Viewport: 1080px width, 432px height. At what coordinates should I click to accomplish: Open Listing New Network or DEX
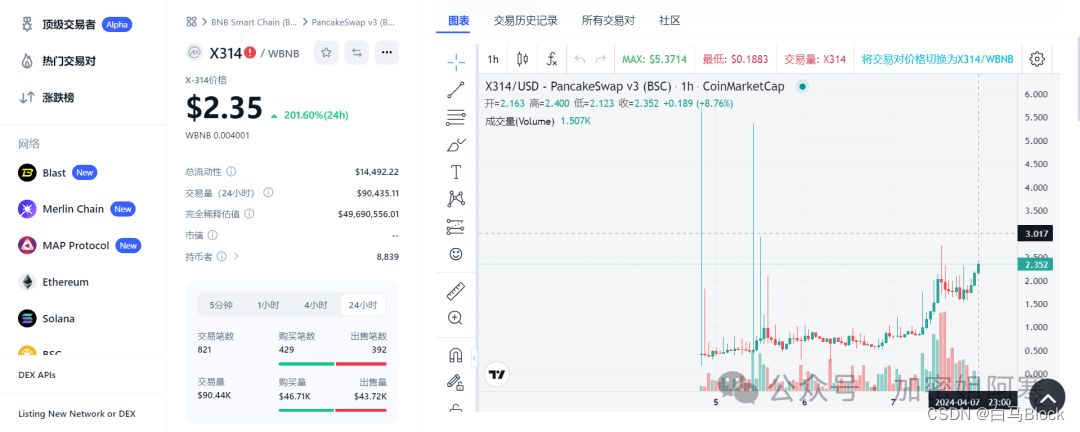point(77,414)
